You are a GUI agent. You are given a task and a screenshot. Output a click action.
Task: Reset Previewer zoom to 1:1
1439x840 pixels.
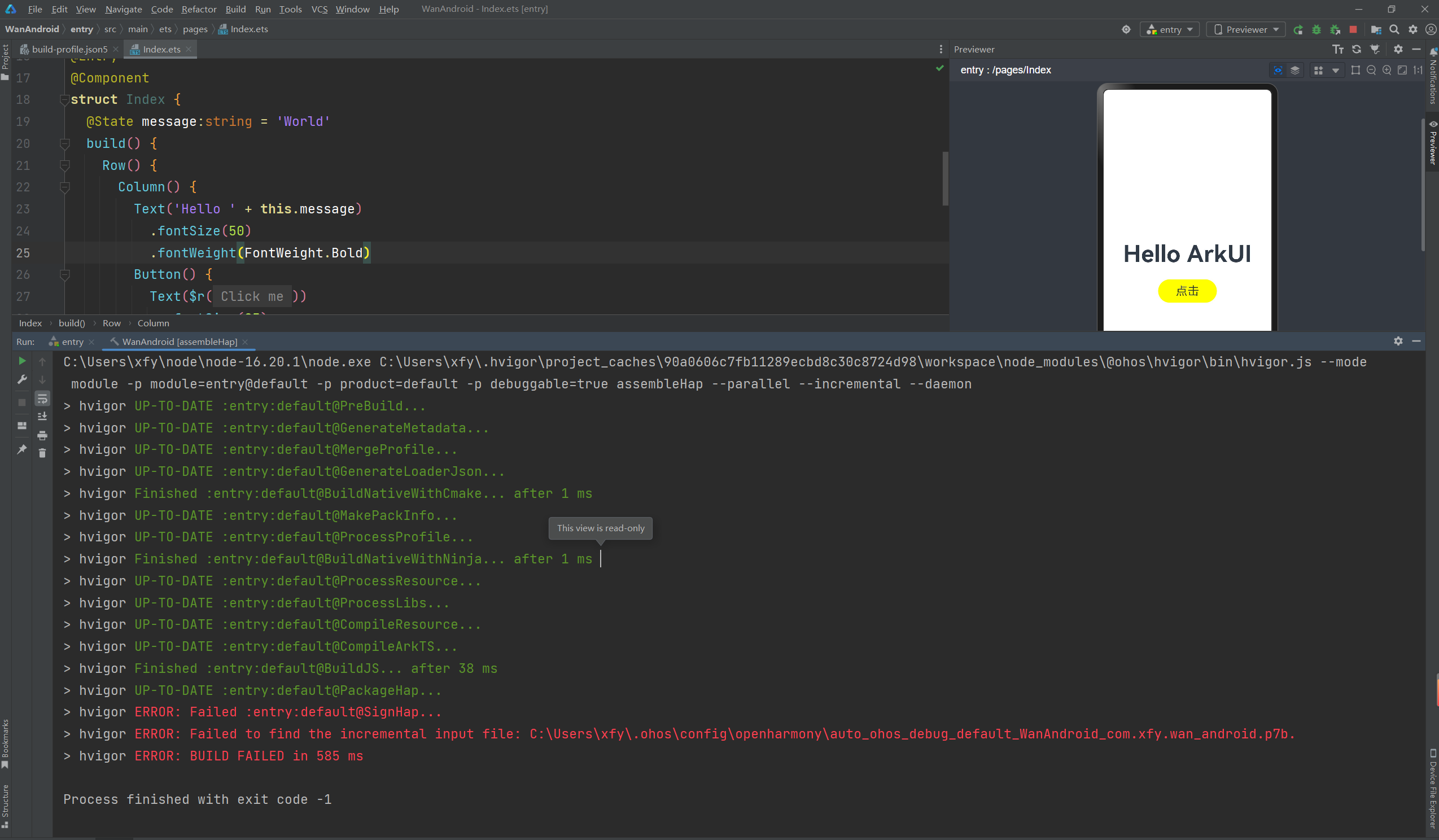click(x=1418, y=70)
